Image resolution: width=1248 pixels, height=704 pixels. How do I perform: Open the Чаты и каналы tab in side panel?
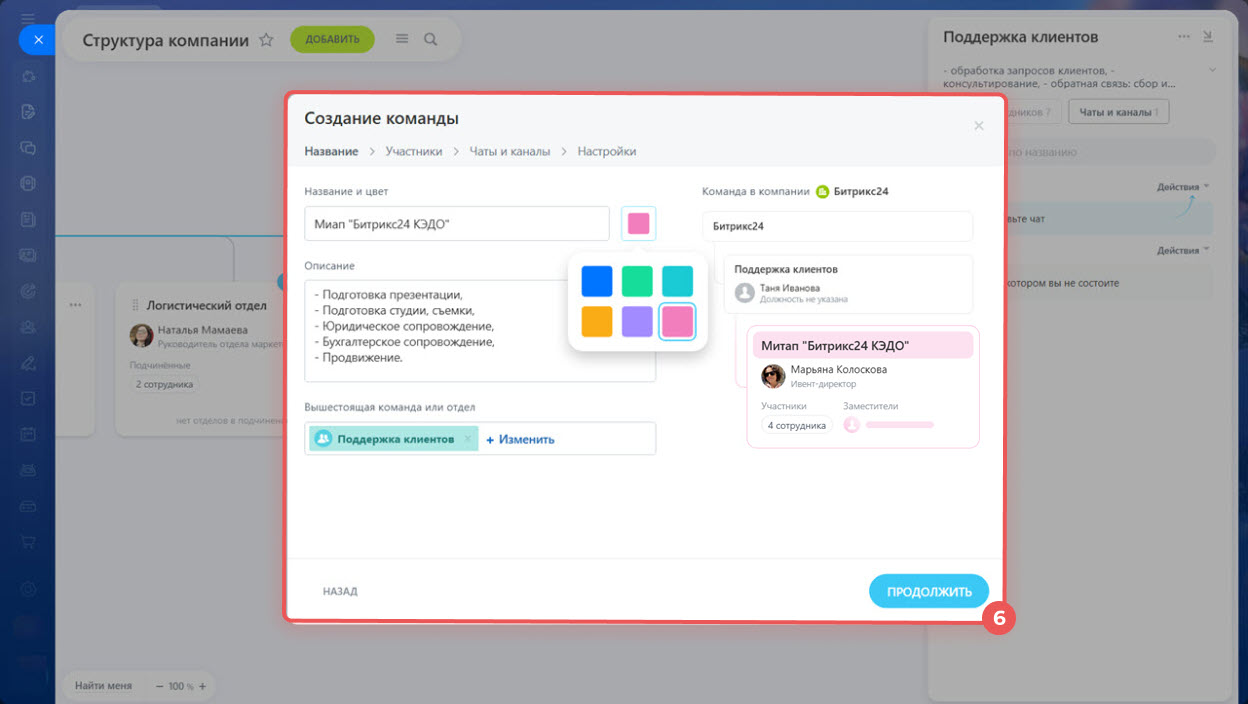pyautogui.click(x=1119, y=112)
